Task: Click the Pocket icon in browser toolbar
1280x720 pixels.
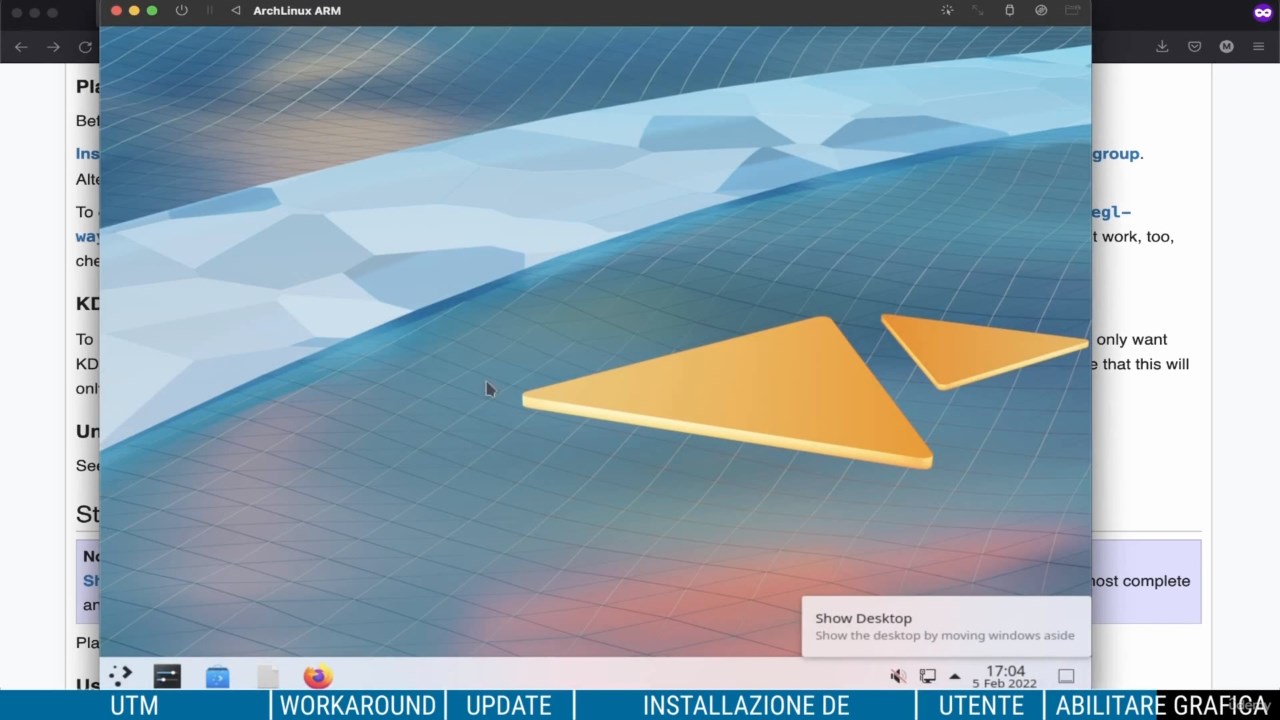Action: point(1194,47)
